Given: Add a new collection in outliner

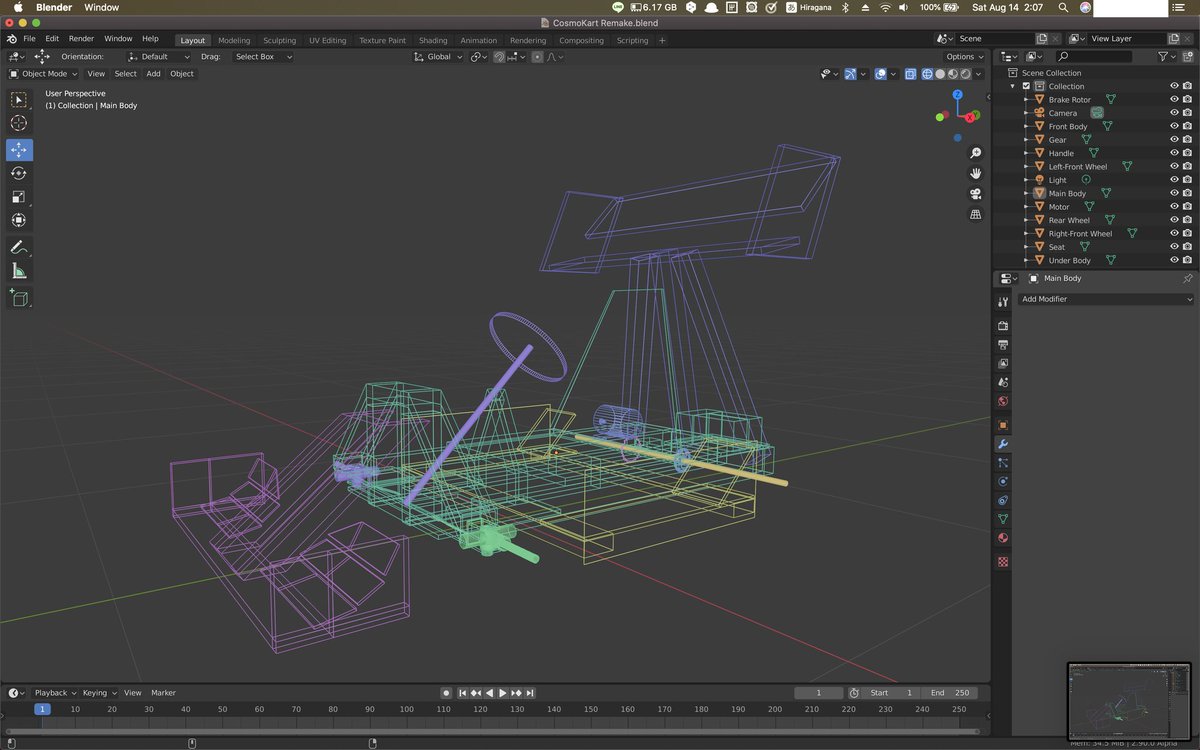Looking at the screenshot, I should click(x=1186, y=57).
